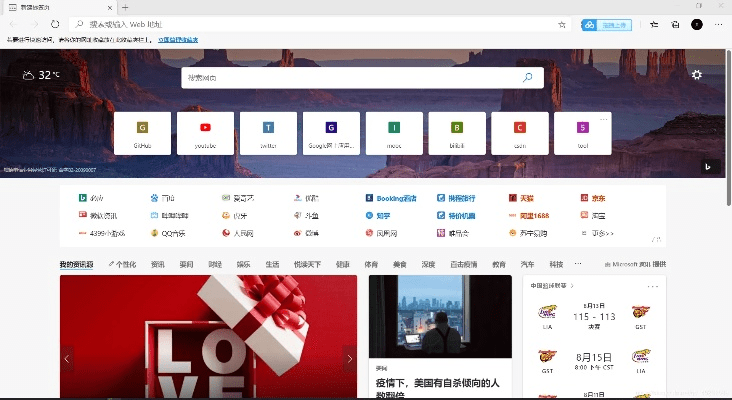Viewport: 732px width, 400px height.
Task: Open the 阿里1688 link
Action: 529,216
